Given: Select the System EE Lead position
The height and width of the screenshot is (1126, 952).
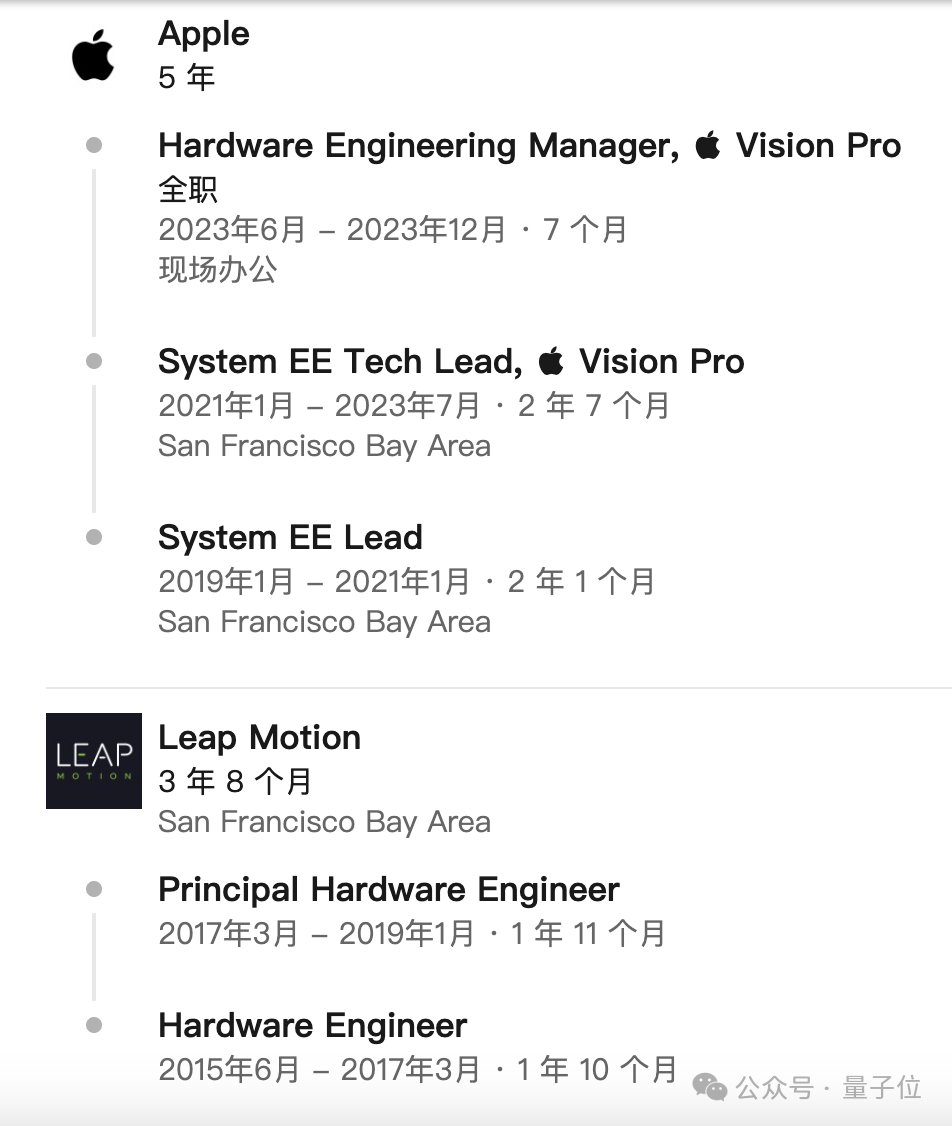Looking at the screenshot, I should [290, 538].
